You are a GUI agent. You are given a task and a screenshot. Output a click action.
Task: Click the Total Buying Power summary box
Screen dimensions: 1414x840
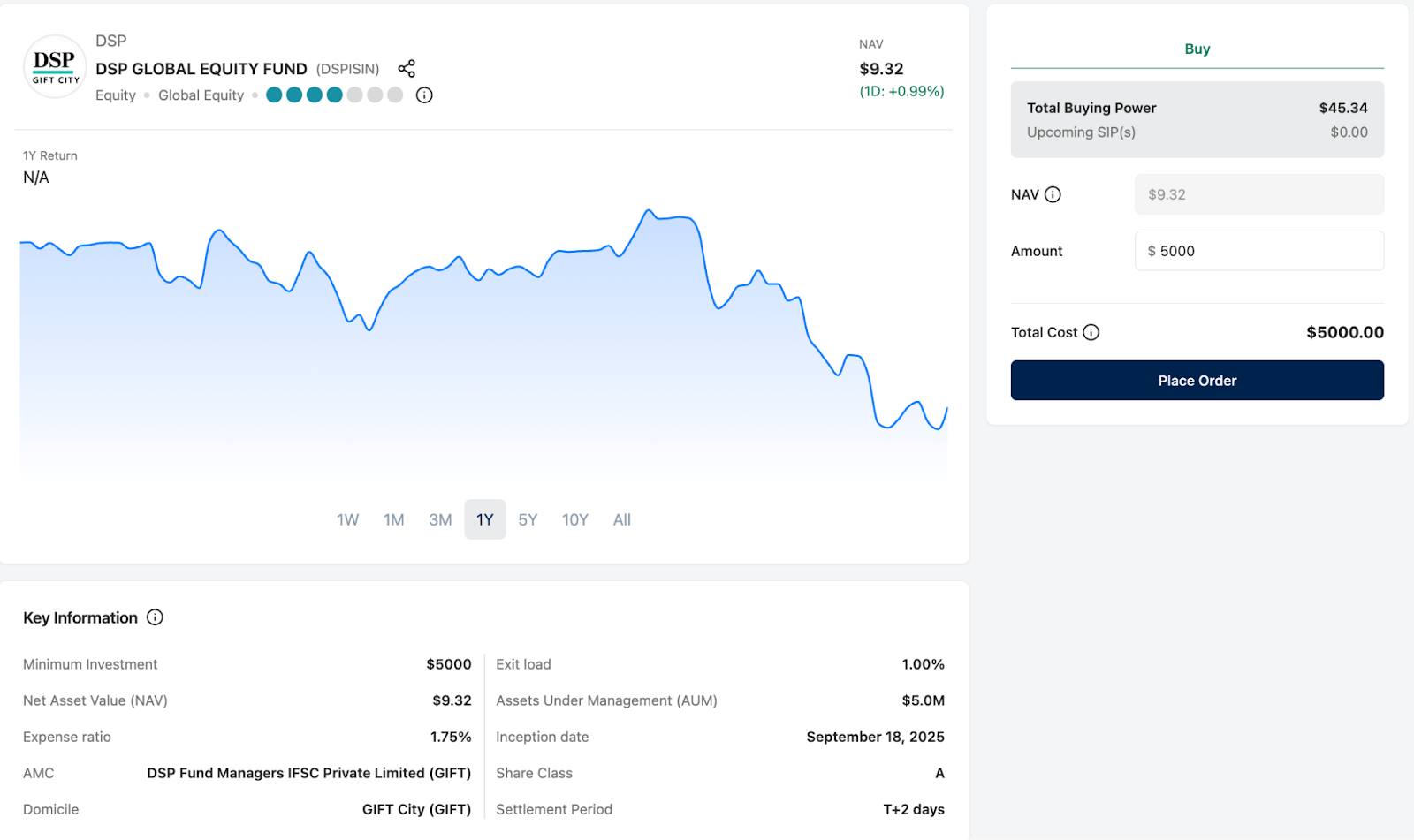point(1197,120)
